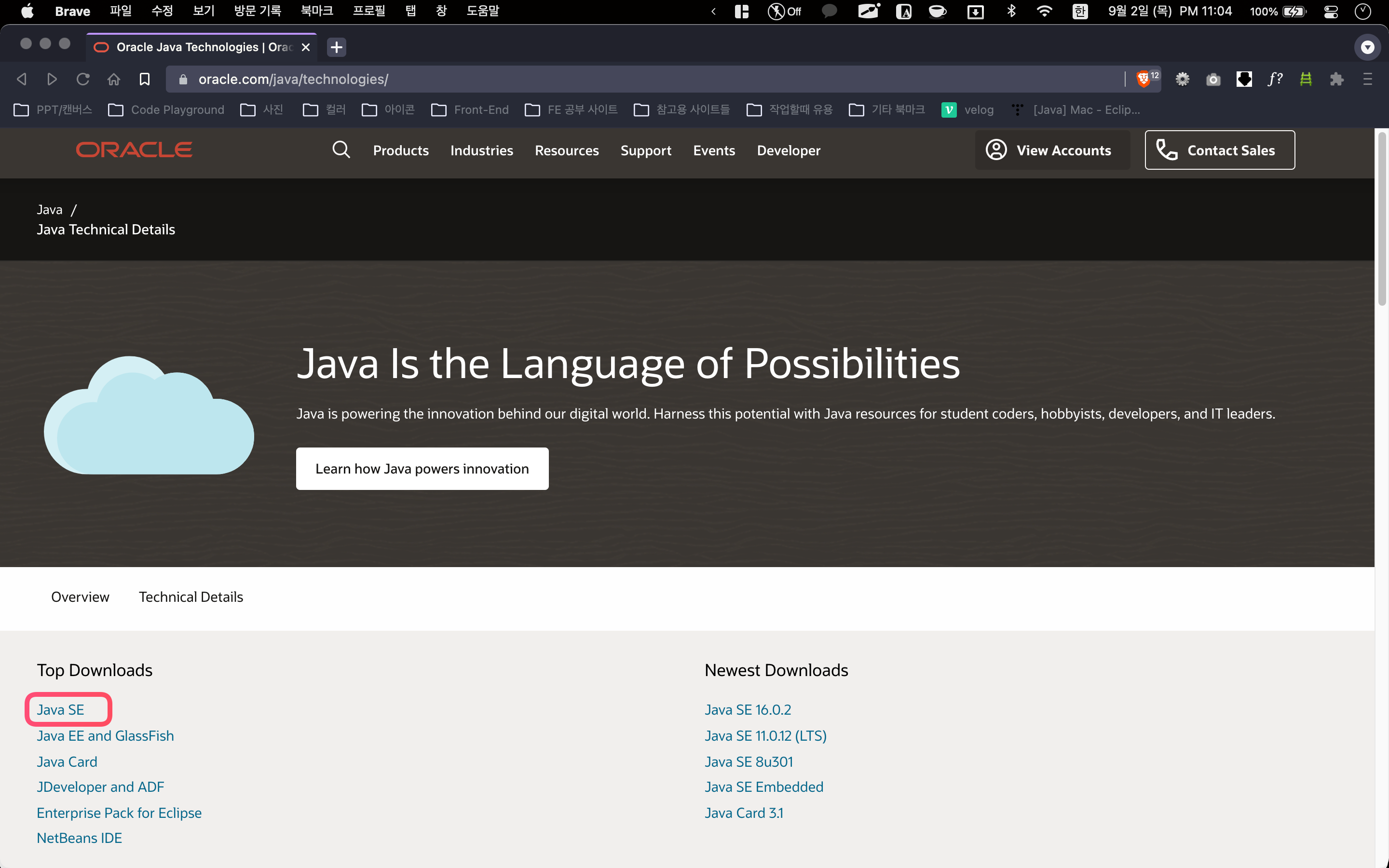The height and width of the screenshot is (868, 1389).
Task: Open the velog bookmark
Action: 967,109
